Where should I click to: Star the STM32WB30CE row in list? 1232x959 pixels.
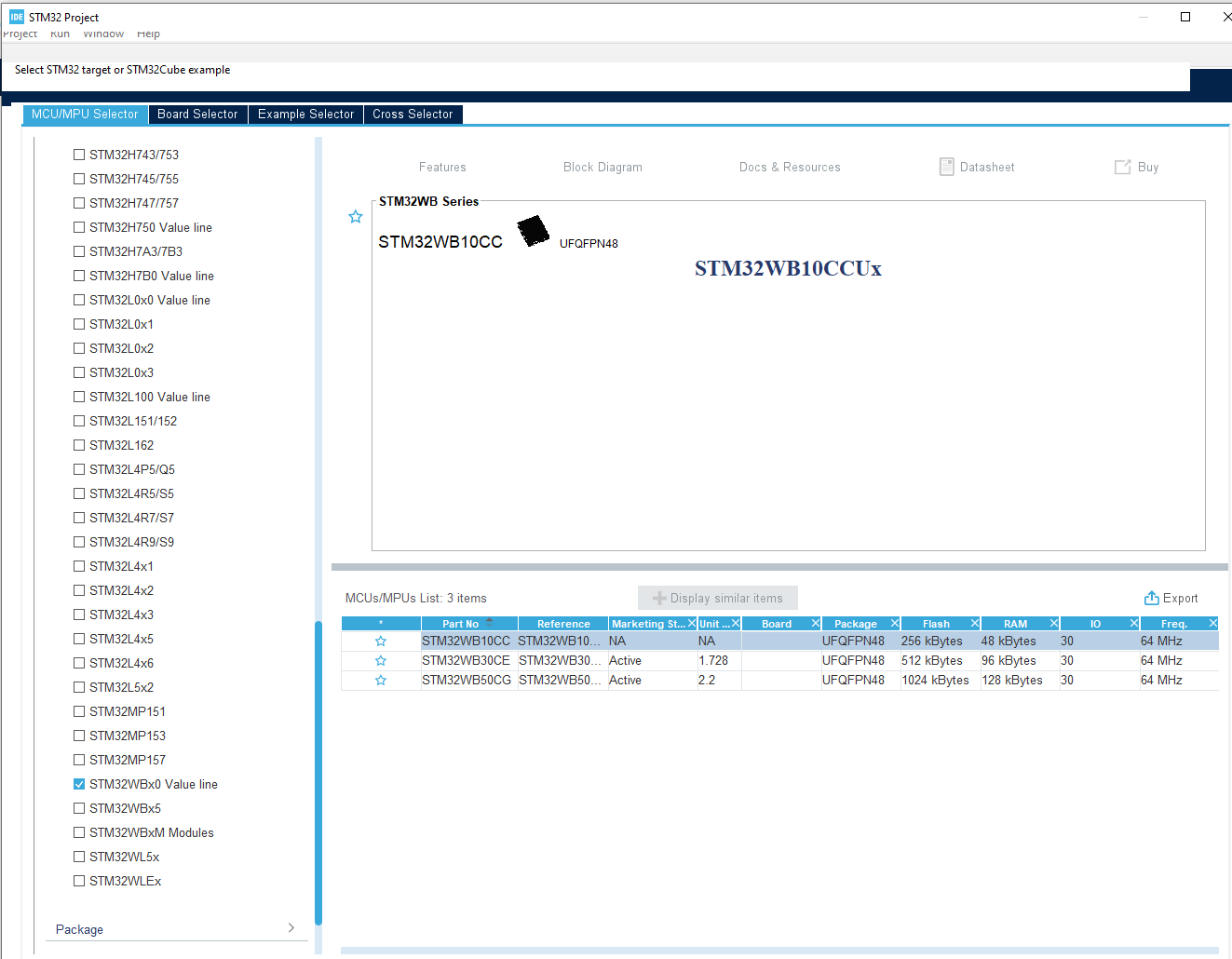point(381,661)
